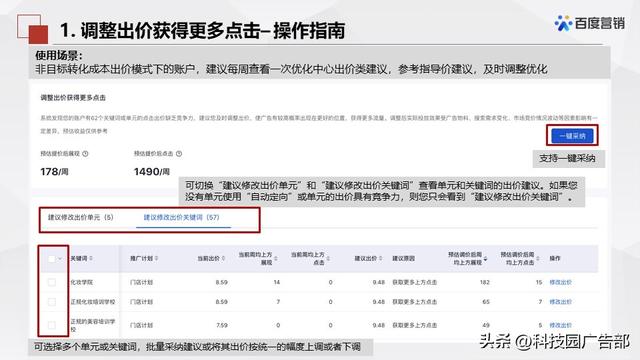
Task: Click the 化妆学院 keyword cell
Action: [82, 282]
